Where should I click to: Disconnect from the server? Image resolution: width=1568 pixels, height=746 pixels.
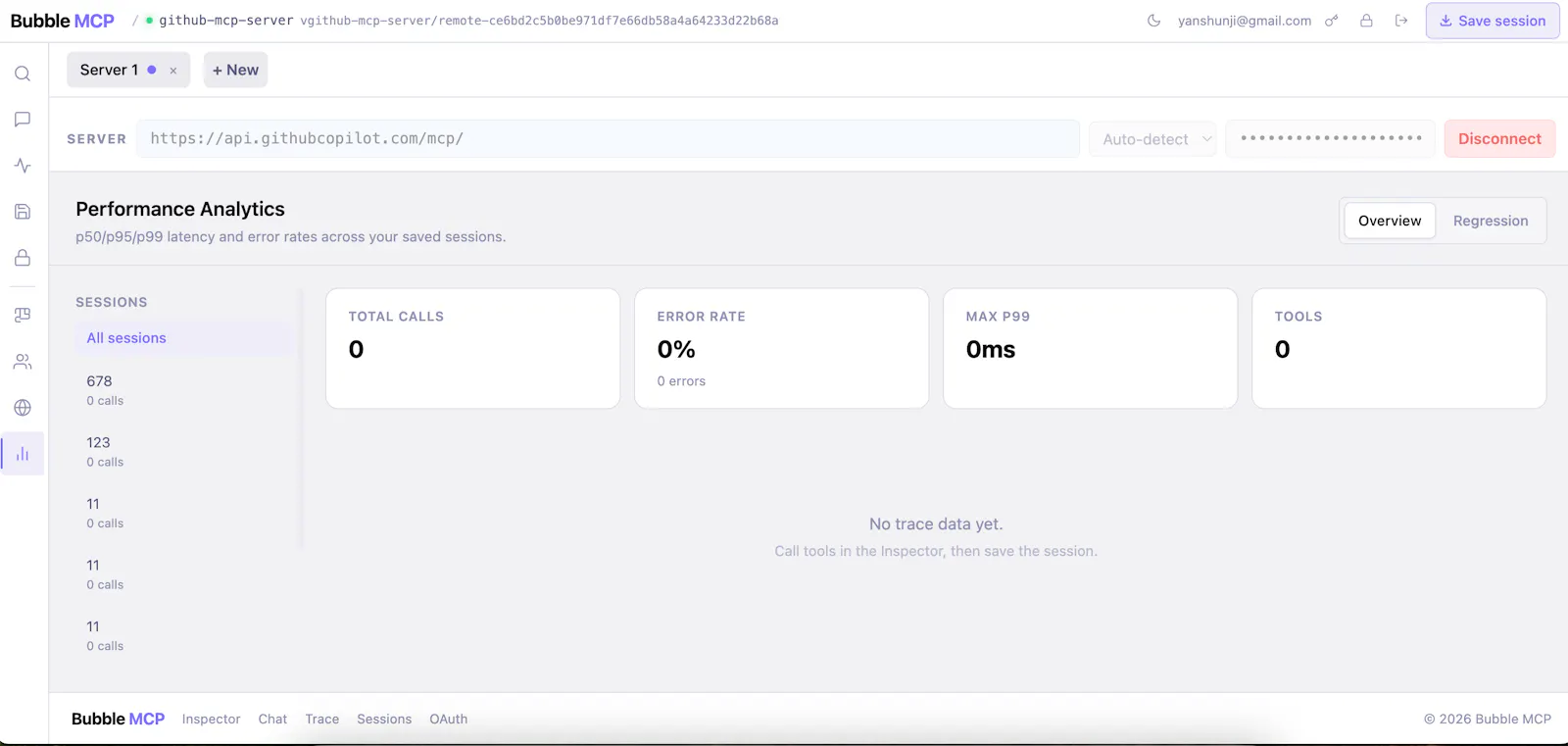tap(1499, 139)
